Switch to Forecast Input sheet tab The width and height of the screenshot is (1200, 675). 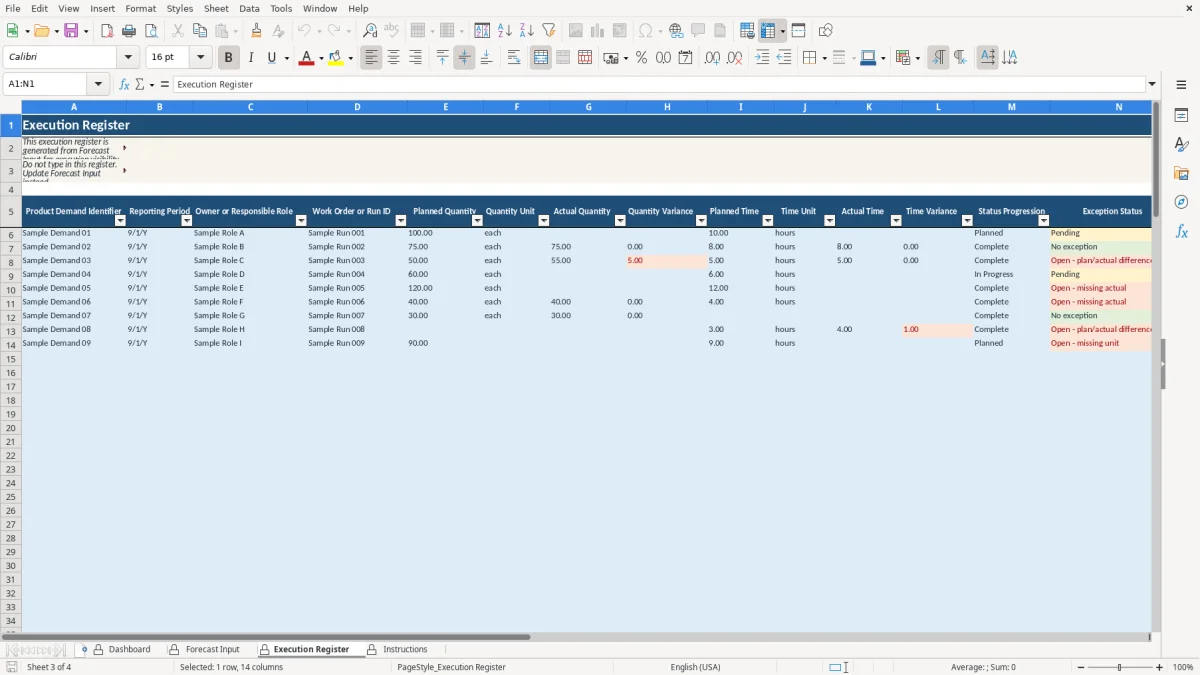(x=212, y=649)
